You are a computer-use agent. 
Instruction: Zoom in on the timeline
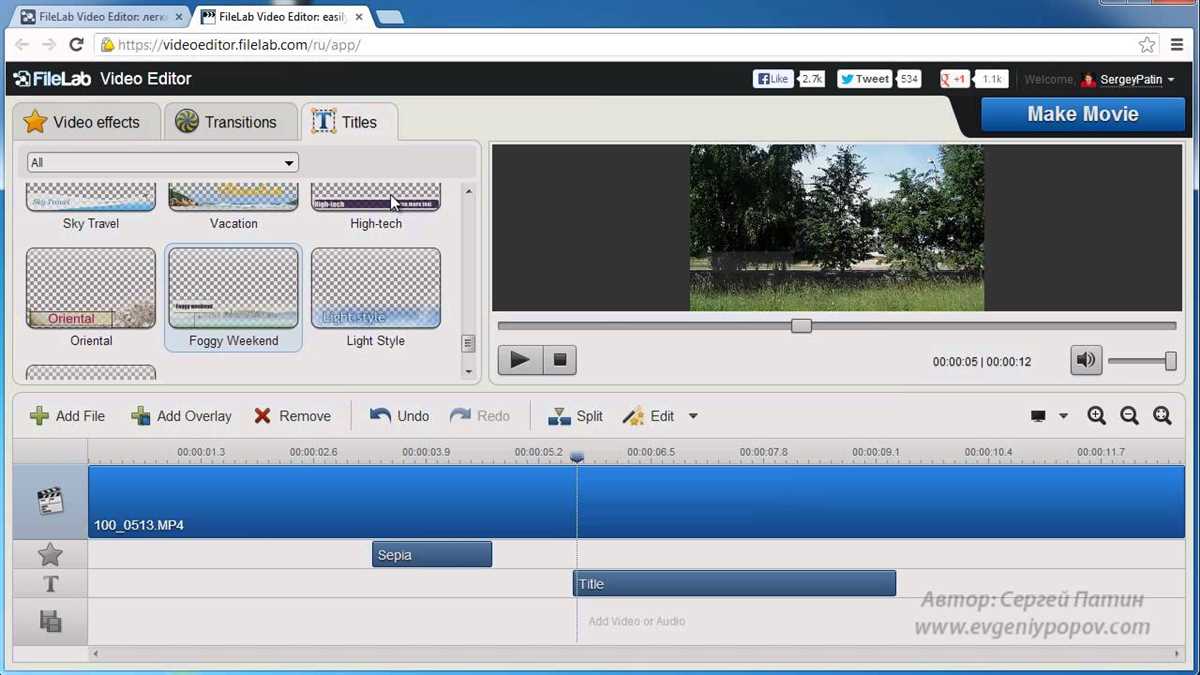pyautogui.click(x=1097, y=416)
